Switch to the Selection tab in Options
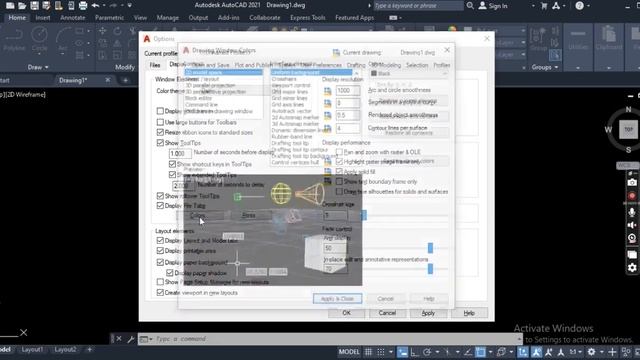Image resolution: width=640 pixels, height=360 pixels. click(x=417, y=65)
